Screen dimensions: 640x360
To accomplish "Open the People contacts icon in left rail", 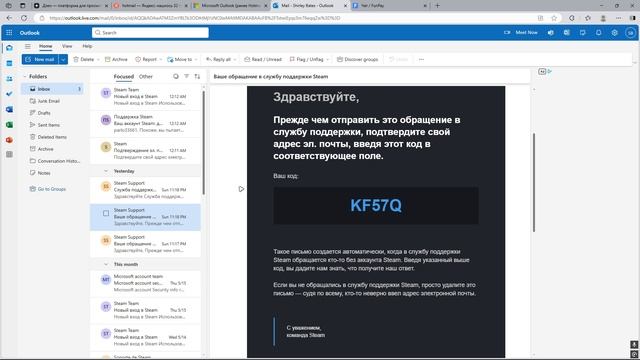I will (x=9, y=79).
